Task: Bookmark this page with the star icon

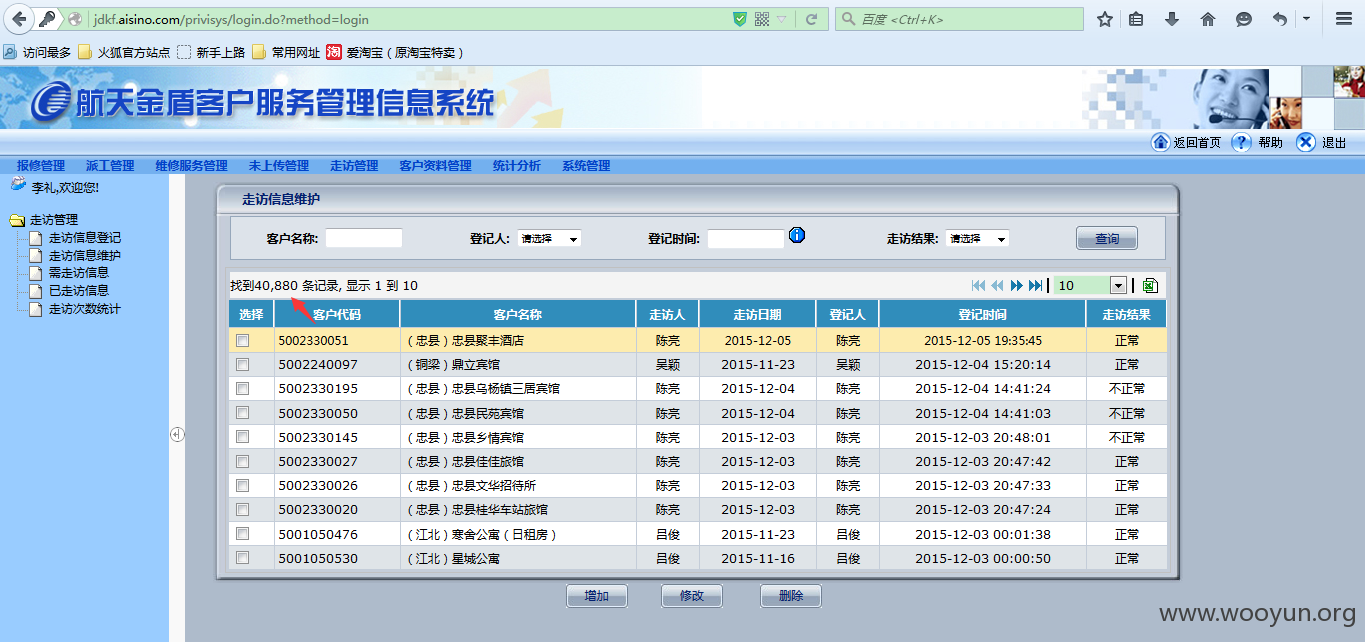Action: point(1105,19)
